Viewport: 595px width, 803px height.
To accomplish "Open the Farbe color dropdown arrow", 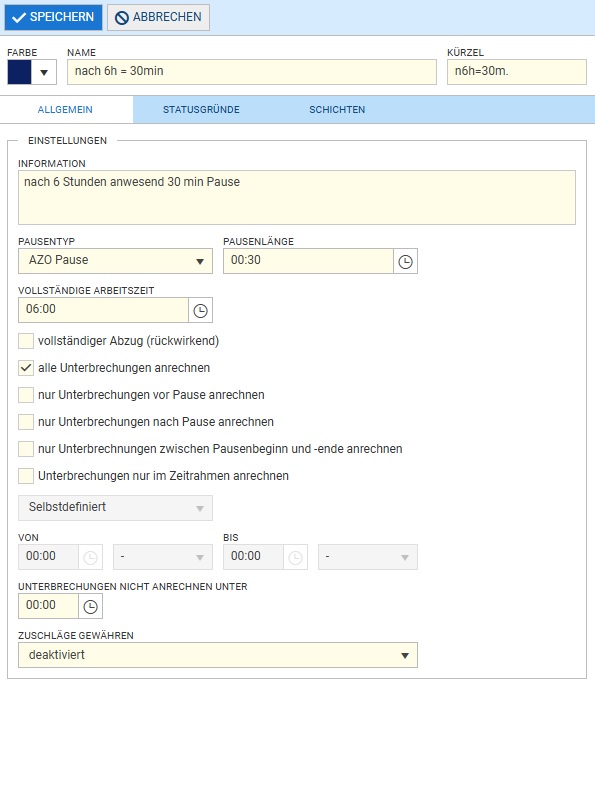I will tap(44, 72).
